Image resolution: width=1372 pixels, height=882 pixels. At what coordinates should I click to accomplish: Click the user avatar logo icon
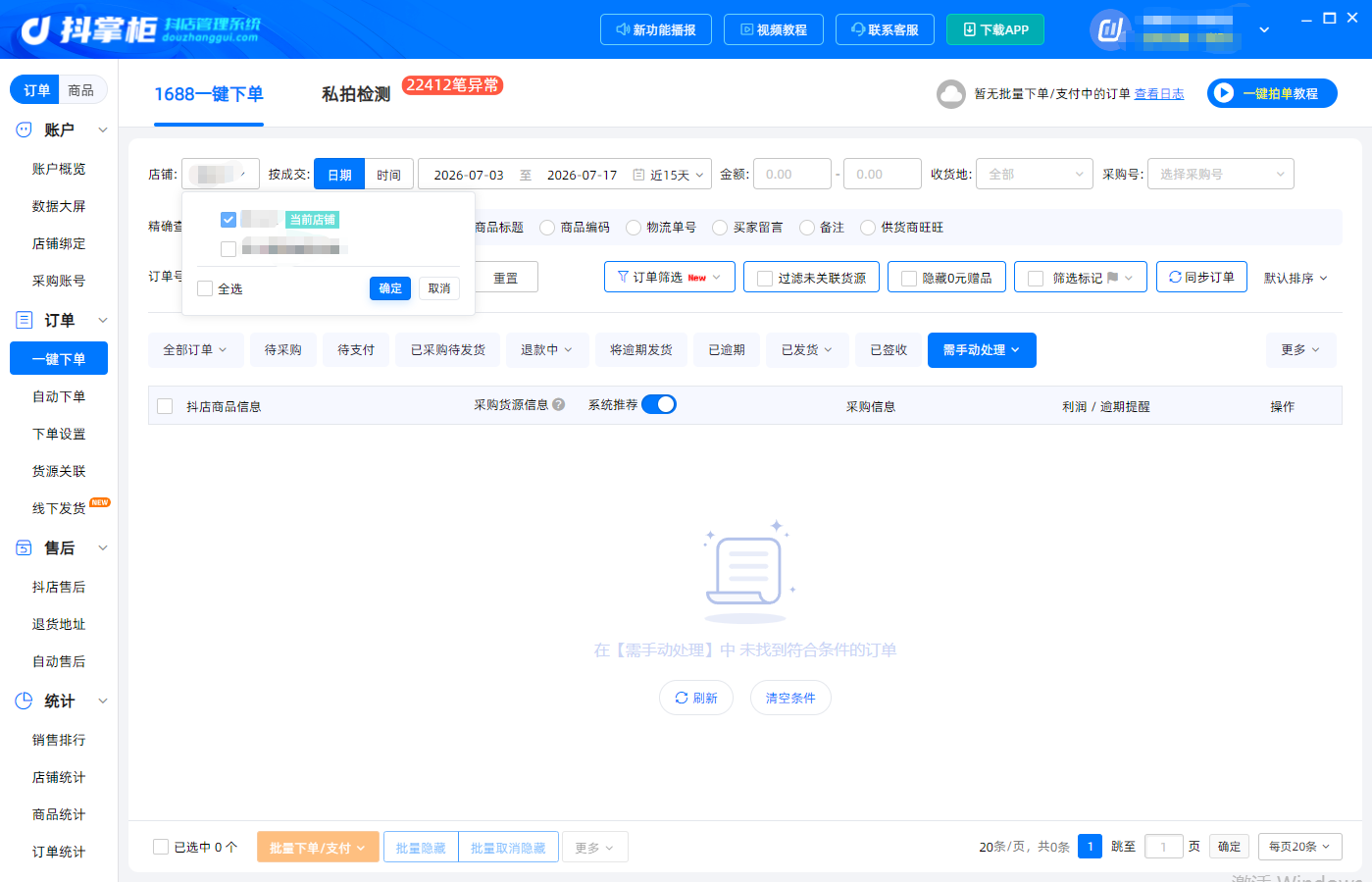click(x=1110, y=30)
